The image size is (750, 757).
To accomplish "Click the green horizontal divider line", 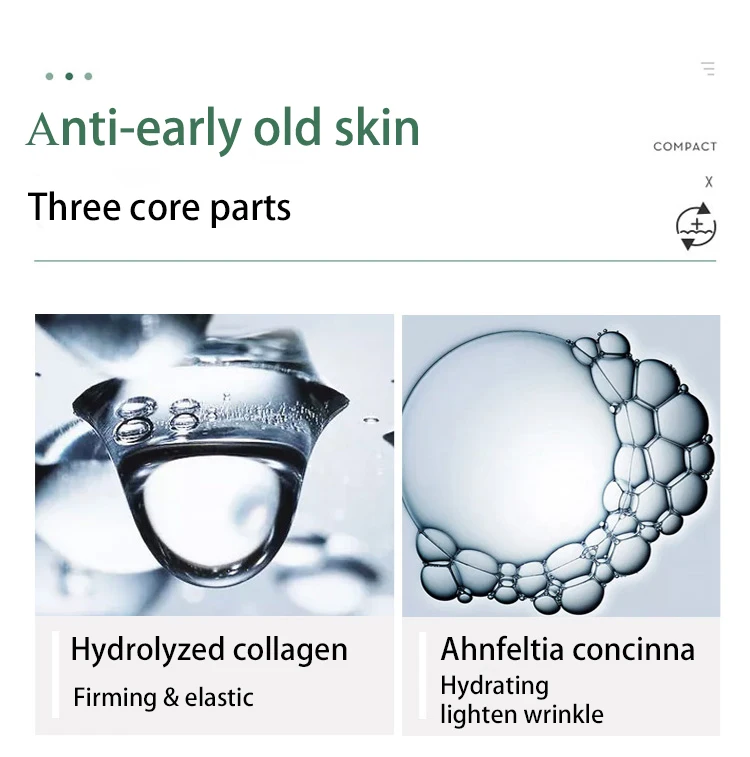I will [x=375, y=261].
